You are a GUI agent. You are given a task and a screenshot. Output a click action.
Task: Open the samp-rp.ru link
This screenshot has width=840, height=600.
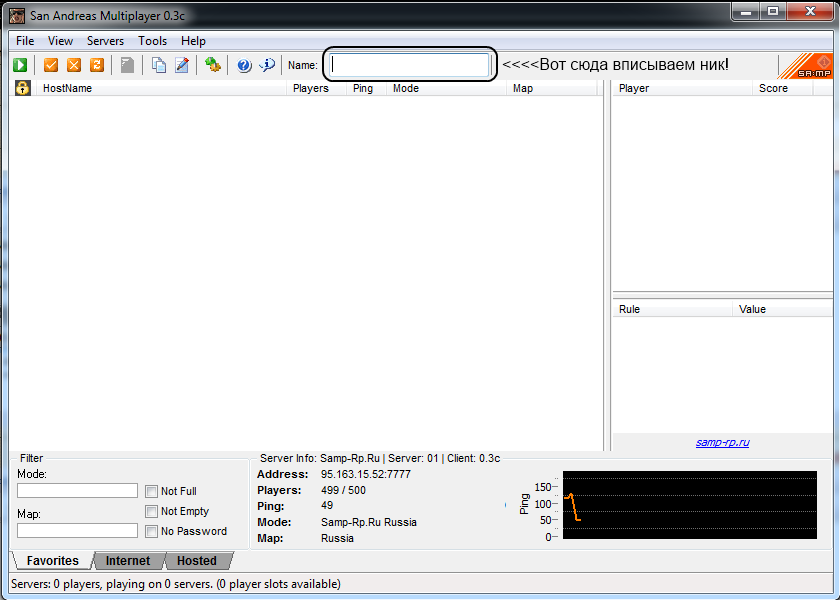(x=723, y=442)
